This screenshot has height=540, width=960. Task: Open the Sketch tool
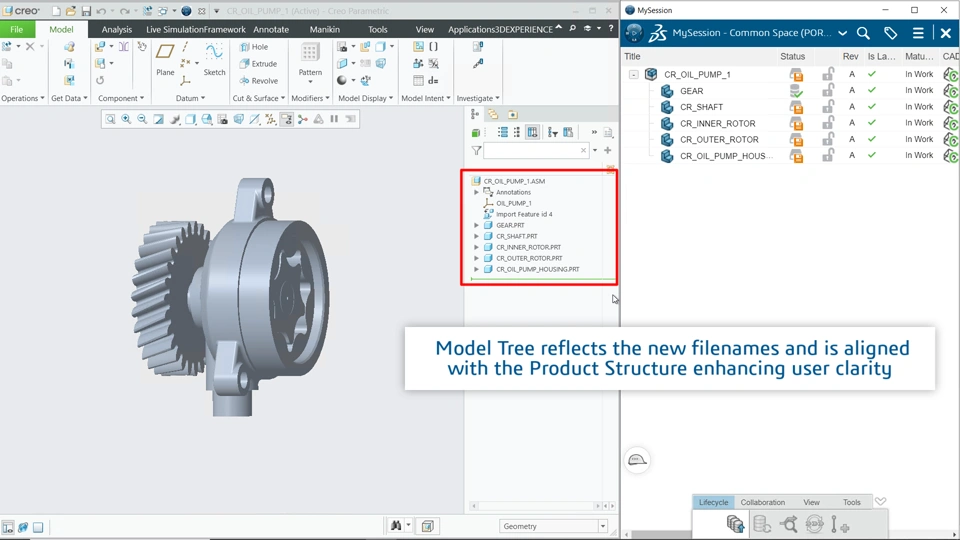click(x=214, y=59)
